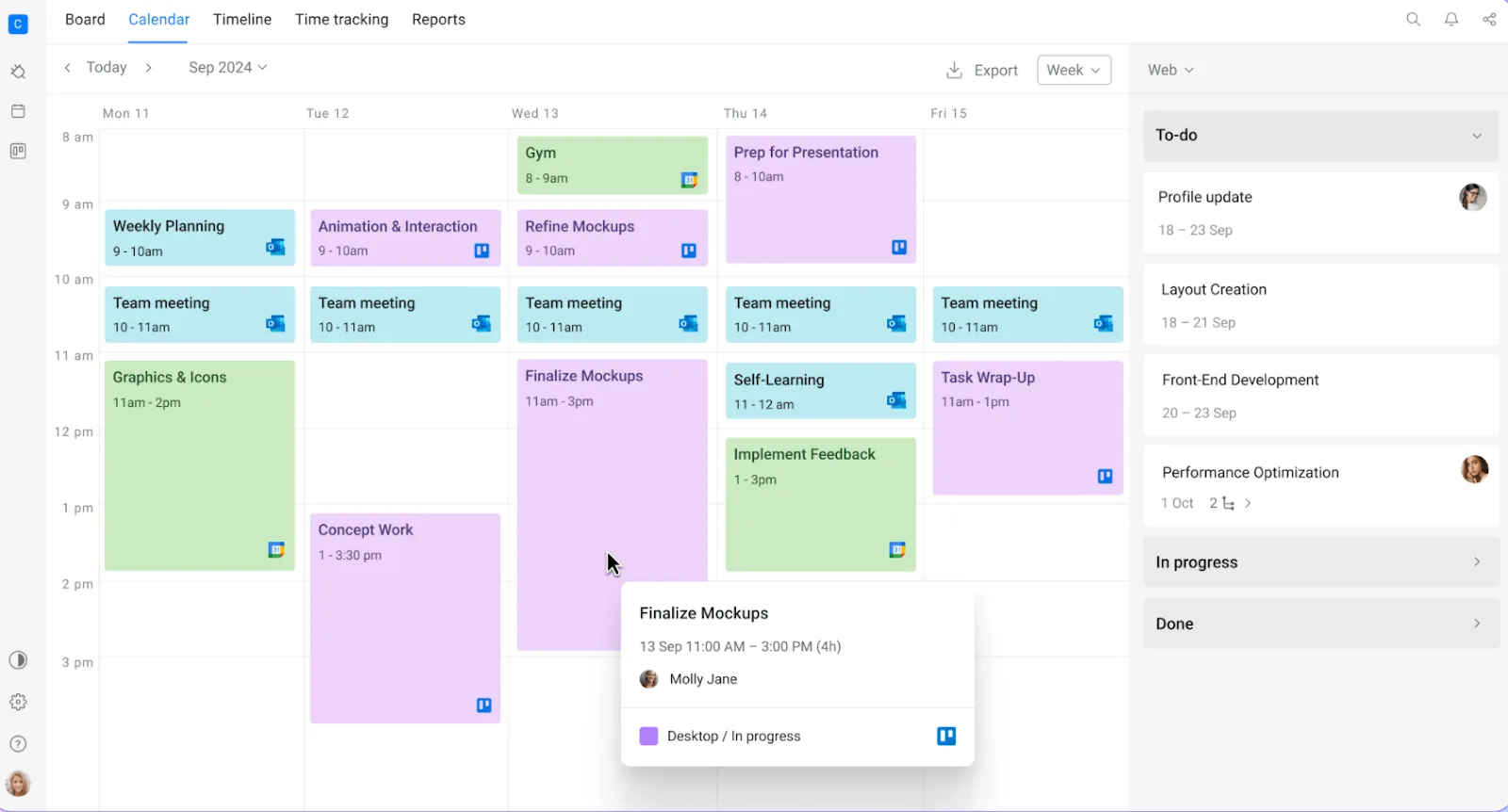Open the Profile update task card
The width and height of the screenshot is (1508, 812).
1320,213
